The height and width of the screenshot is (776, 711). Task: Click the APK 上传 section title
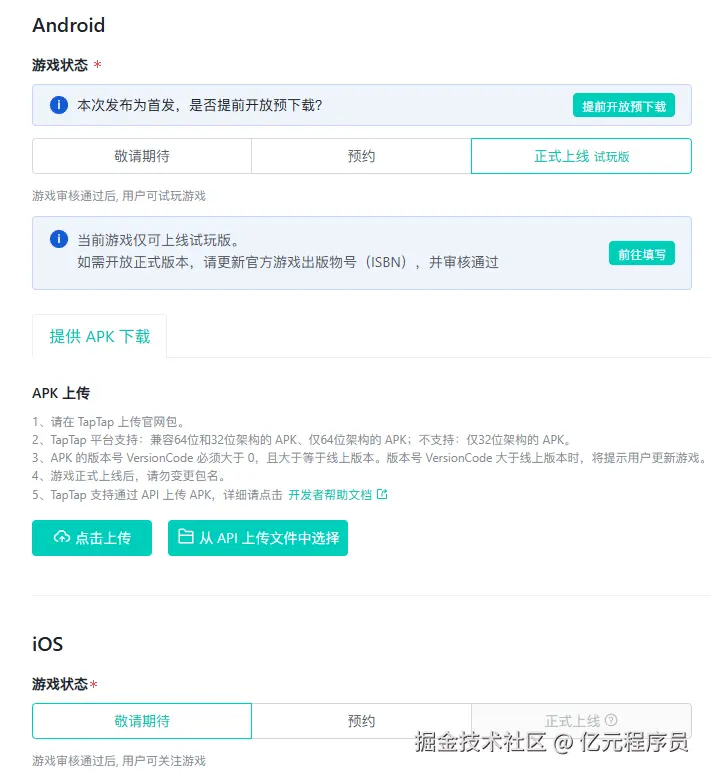pos(61,393)
